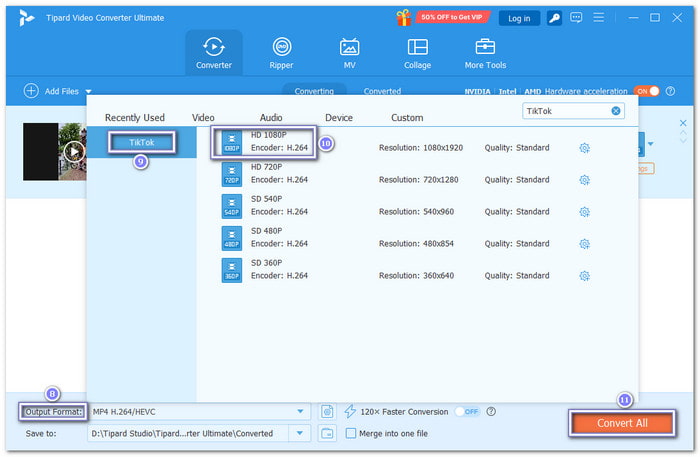
Task: Click the key register icon
Action: tap(554, 18)
